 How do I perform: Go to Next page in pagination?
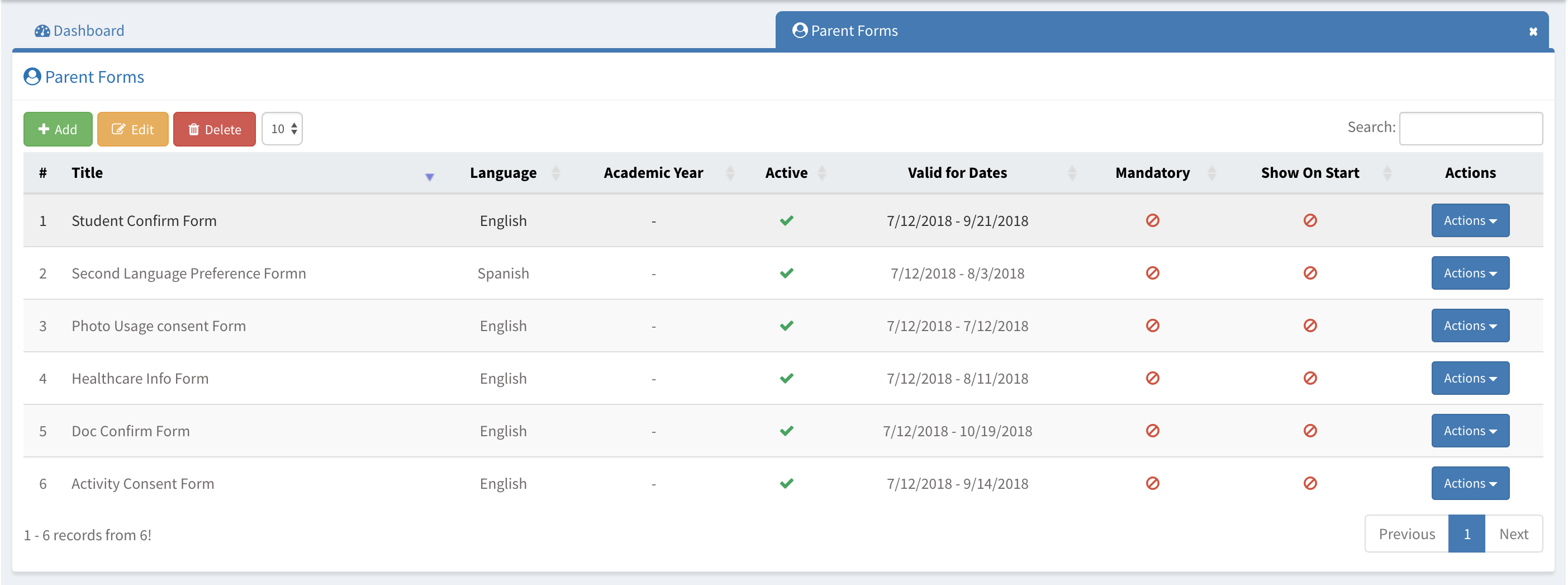1513,534
